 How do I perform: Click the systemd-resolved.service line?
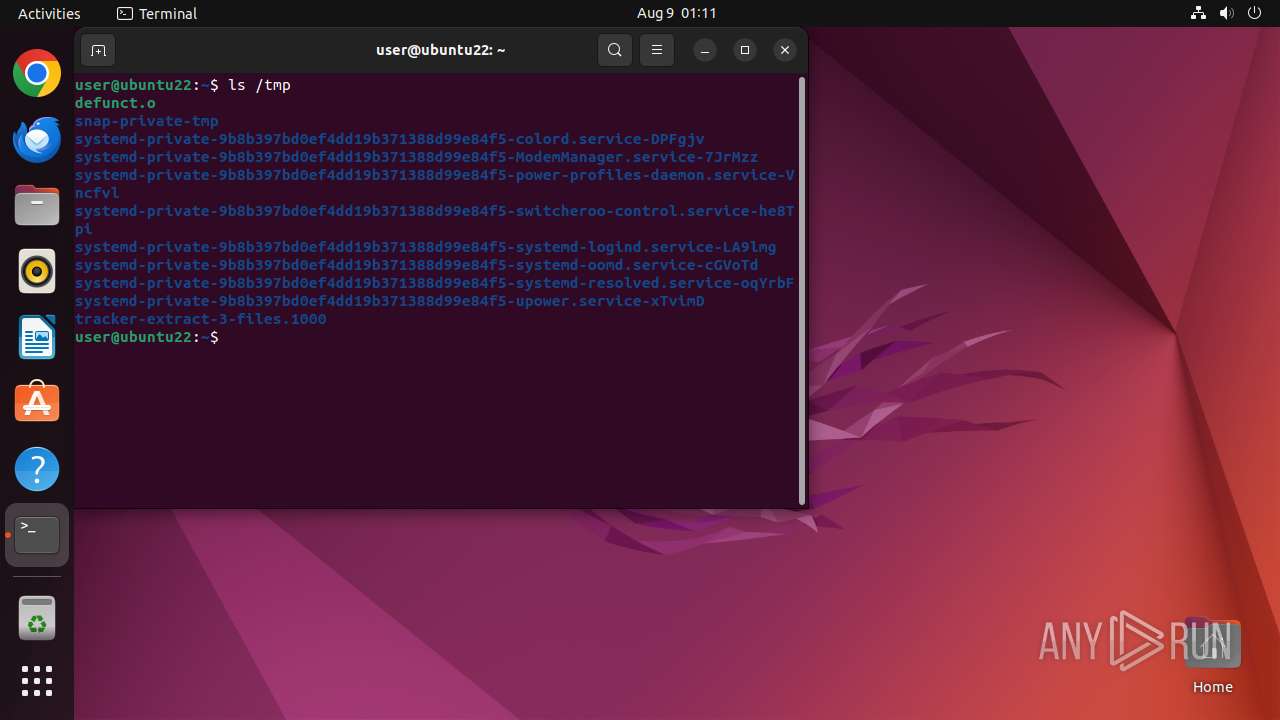click(x=435, y=283)
